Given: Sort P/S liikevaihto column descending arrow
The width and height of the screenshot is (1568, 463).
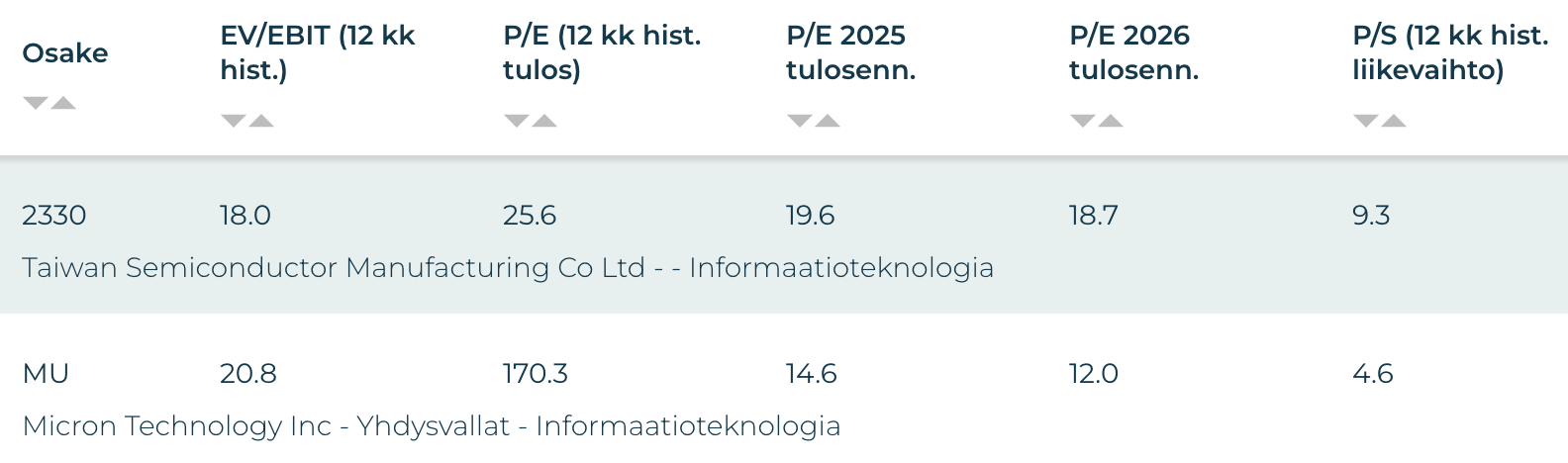Looking at the screenshot, I should (x=1365, y=121).
